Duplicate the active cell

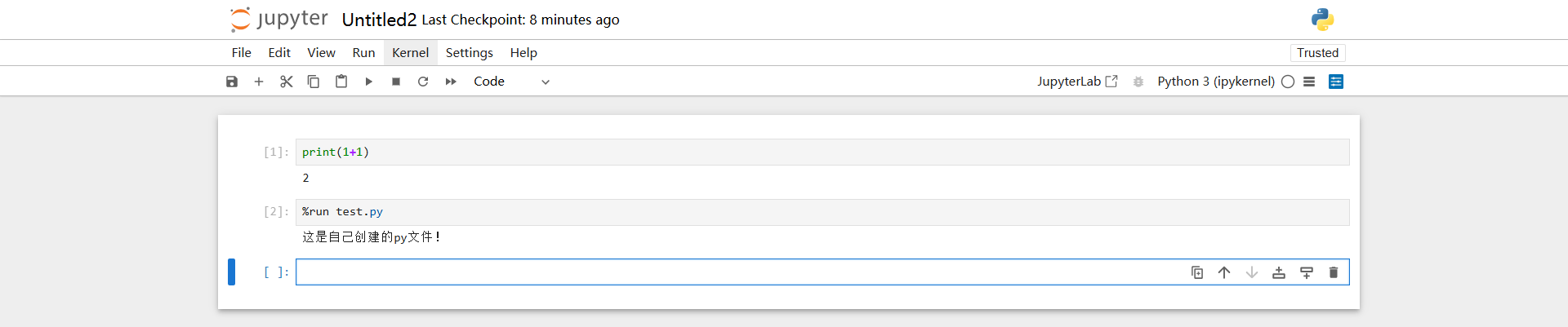[1197, 272]
